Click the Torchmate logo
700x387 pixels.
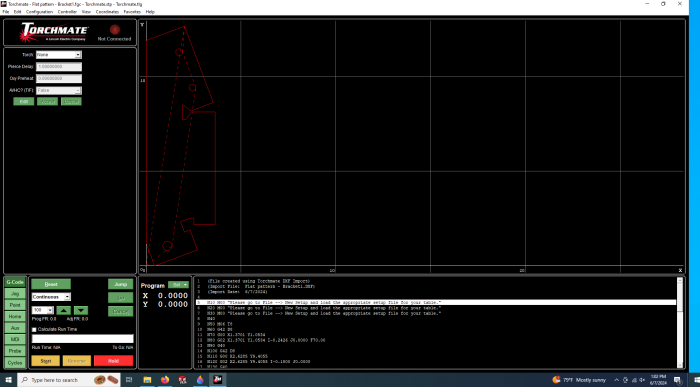(54, 32)
